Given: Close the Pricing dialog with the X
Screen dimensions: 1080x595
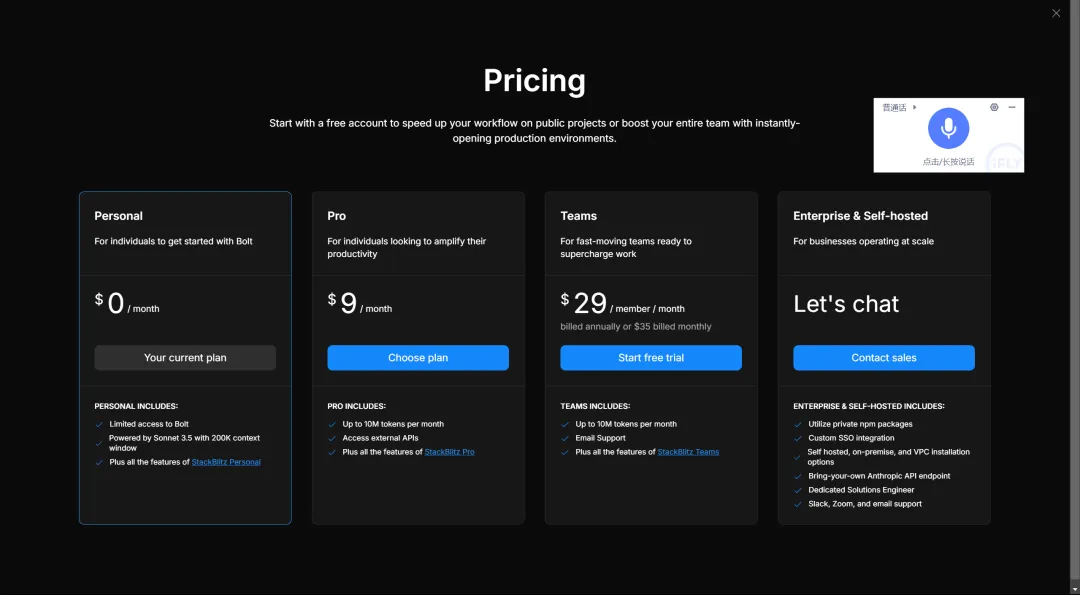Looking at the screenshot, I should tap(1056, 13).
